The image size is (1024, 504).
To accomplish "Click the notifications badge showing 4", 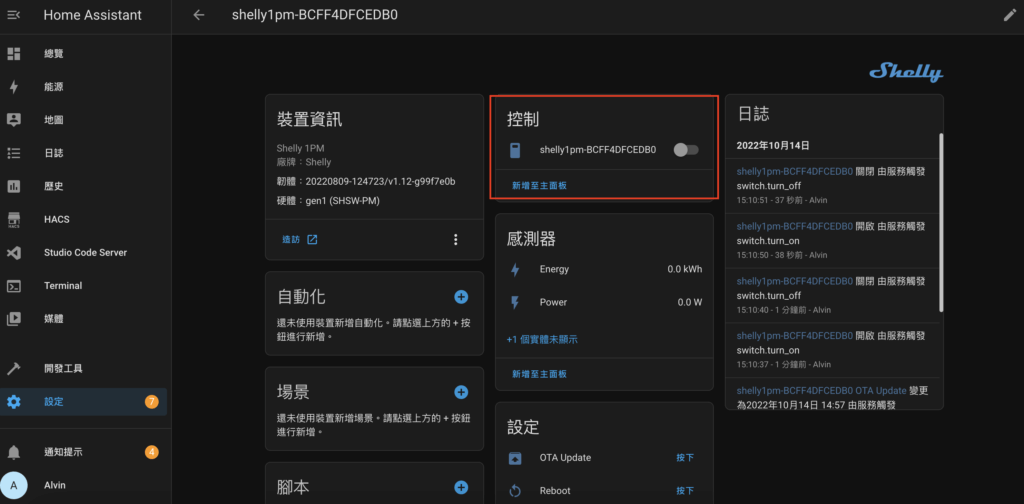I will click(x=152, y=452).
